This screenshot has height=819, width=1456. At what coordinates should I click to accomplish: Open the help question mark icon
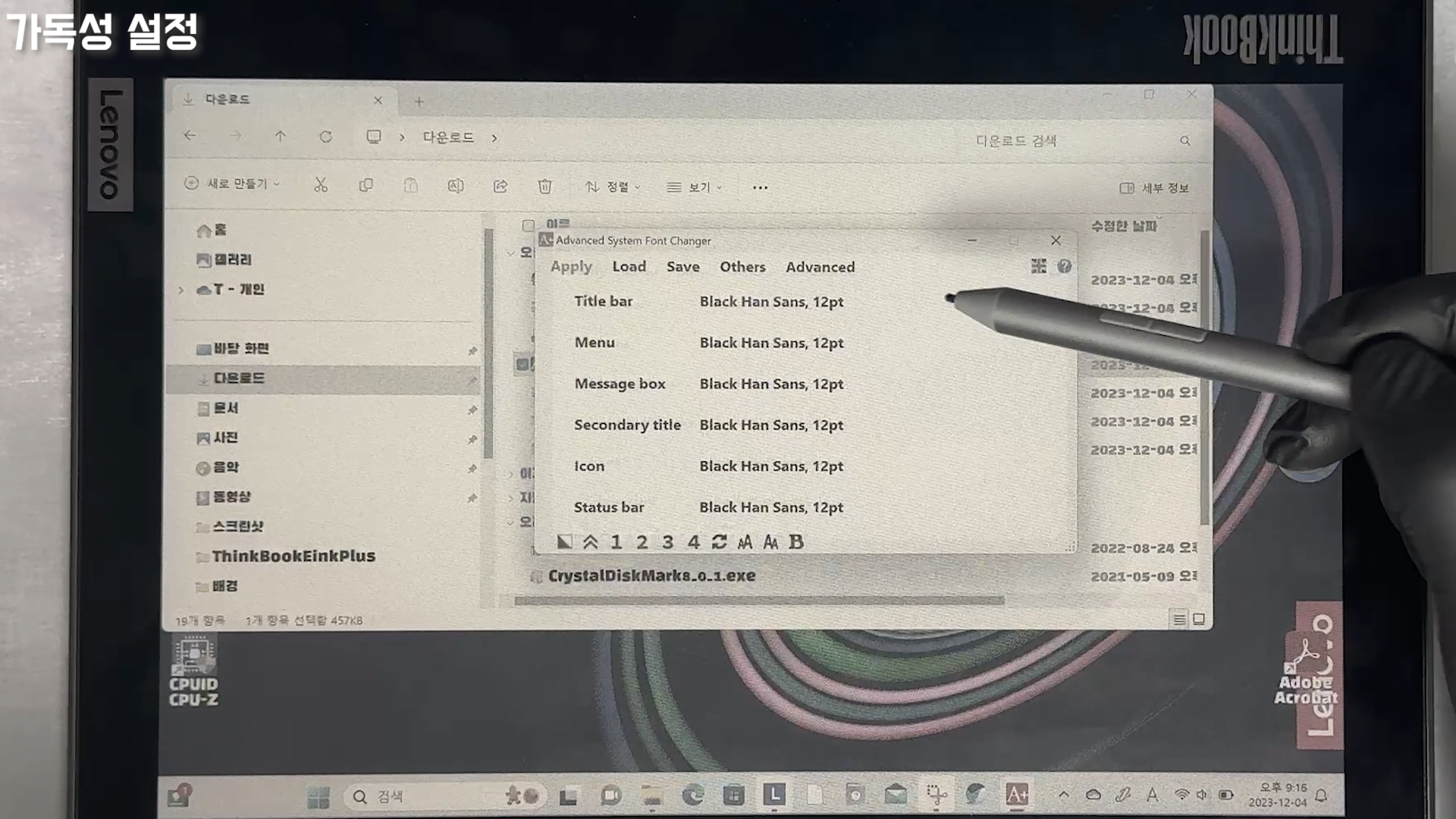1064,266
